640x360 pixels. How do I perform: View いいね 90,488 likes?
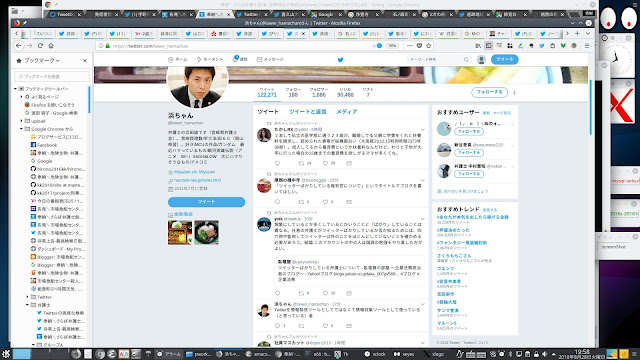pos(345,93)
